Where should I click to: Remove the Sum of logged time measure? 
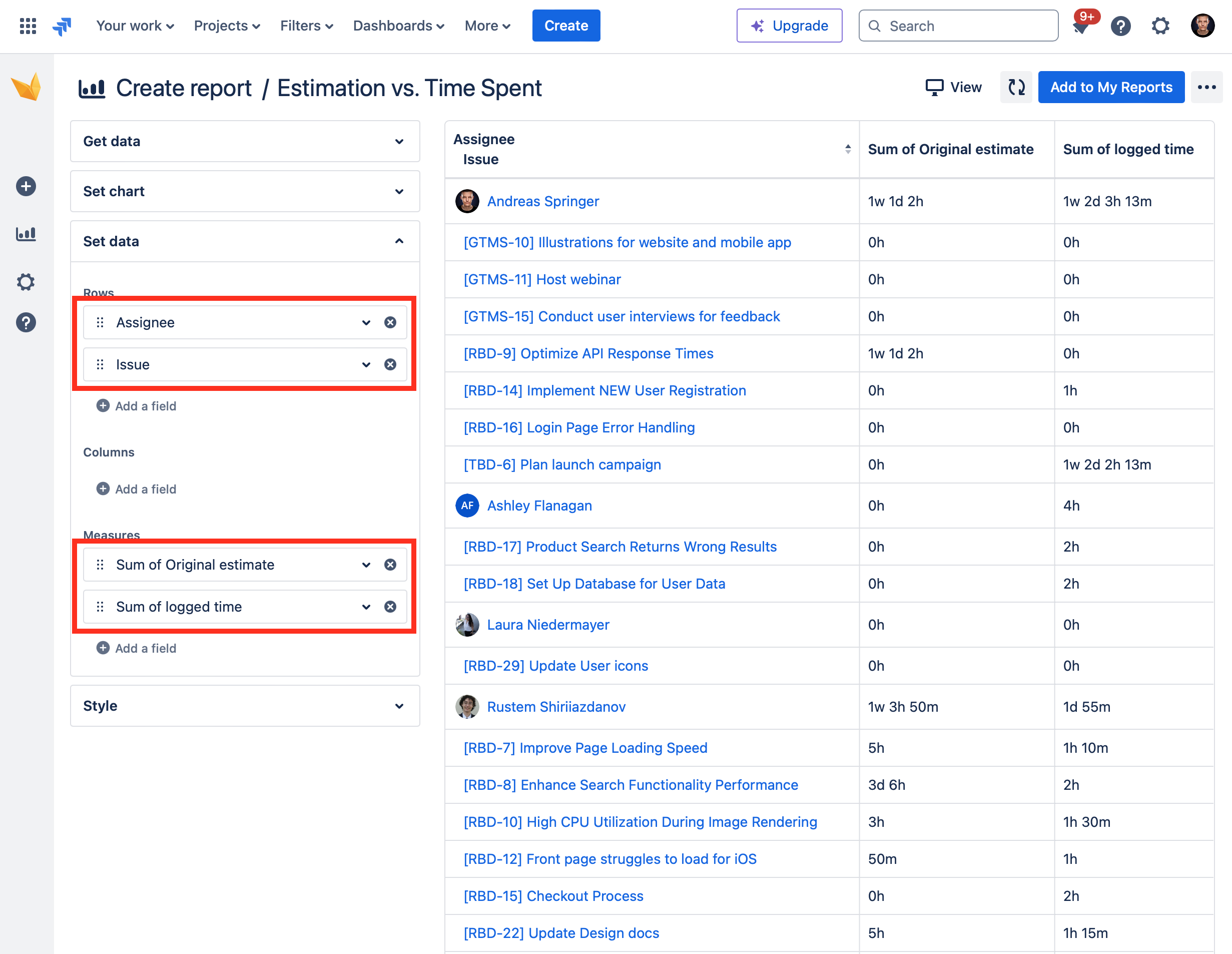(390, 607)
